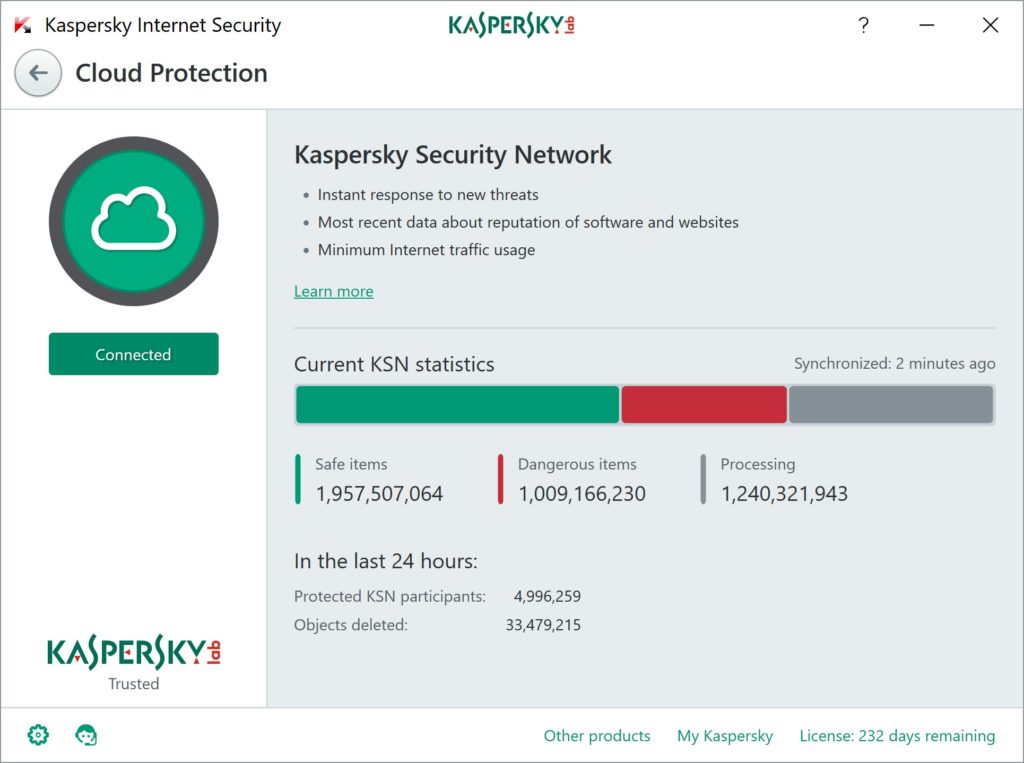Screen dimensions: 1024x763
Task: Click the reputation of software and websites bullet
Action: (528, 222)
